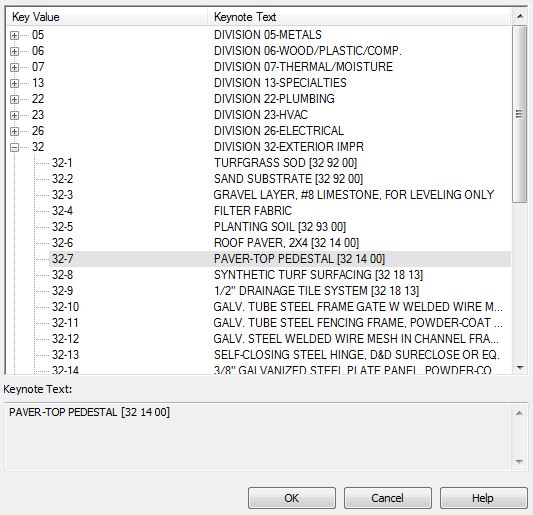Select DIVISION 23-HVAC text

(x=261, y=115)
